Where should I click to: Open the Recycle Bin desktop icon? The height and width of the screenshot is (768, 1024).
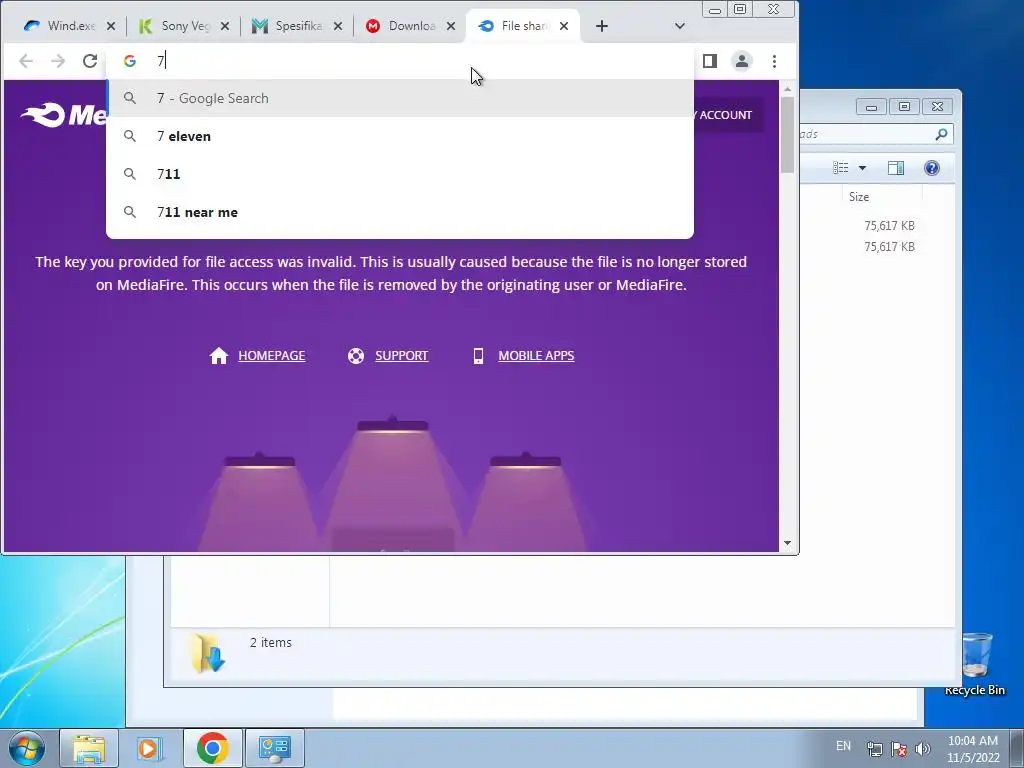point(976,663)
